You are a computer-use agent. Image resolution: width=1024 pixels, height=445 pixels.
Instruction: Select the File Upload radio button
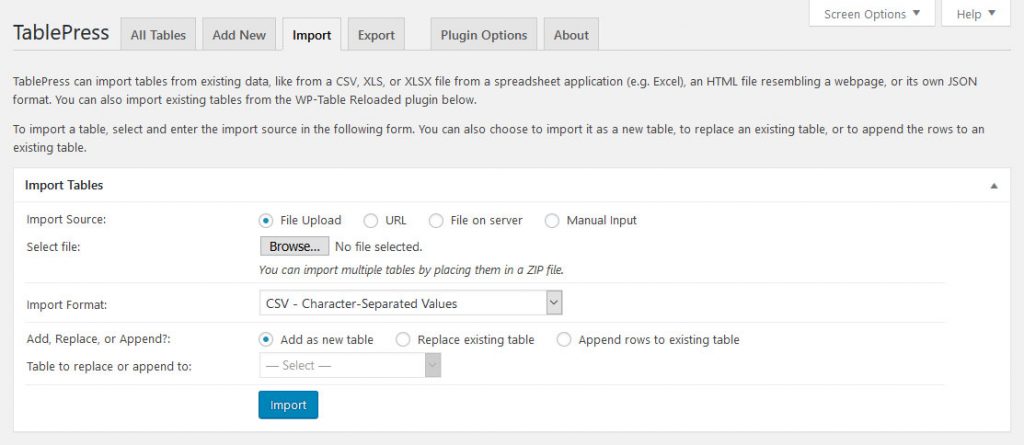[266, 220]
